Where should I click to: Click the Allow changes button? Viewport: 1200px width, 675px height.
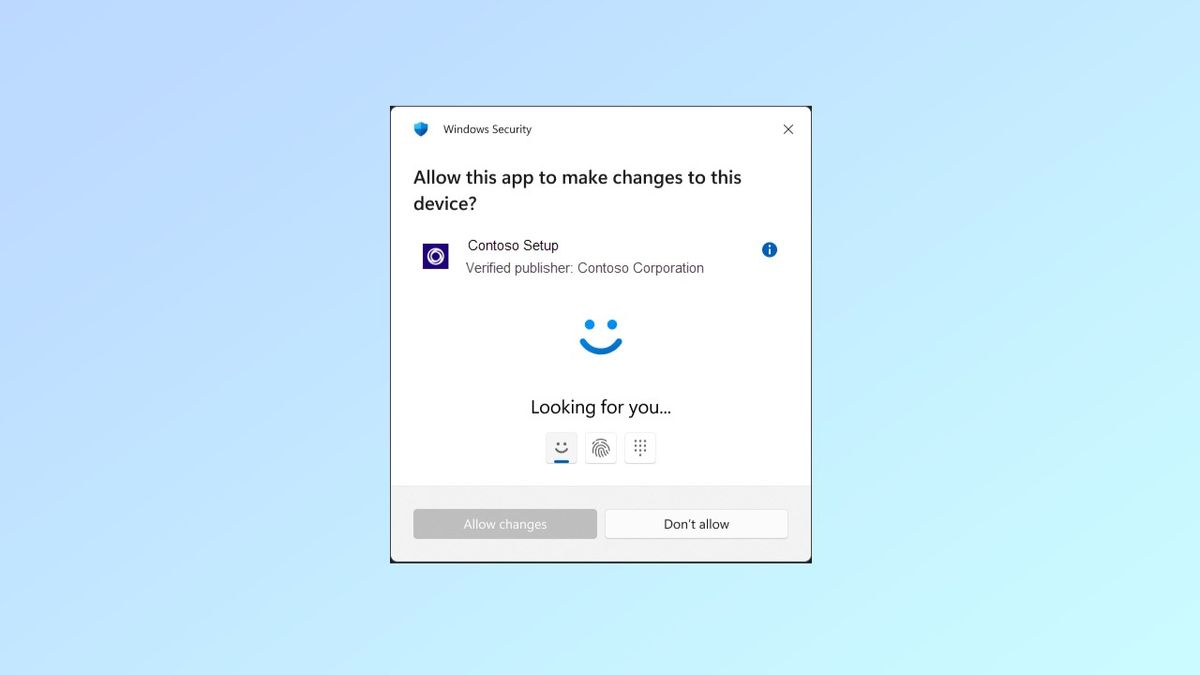pos(505,523)
